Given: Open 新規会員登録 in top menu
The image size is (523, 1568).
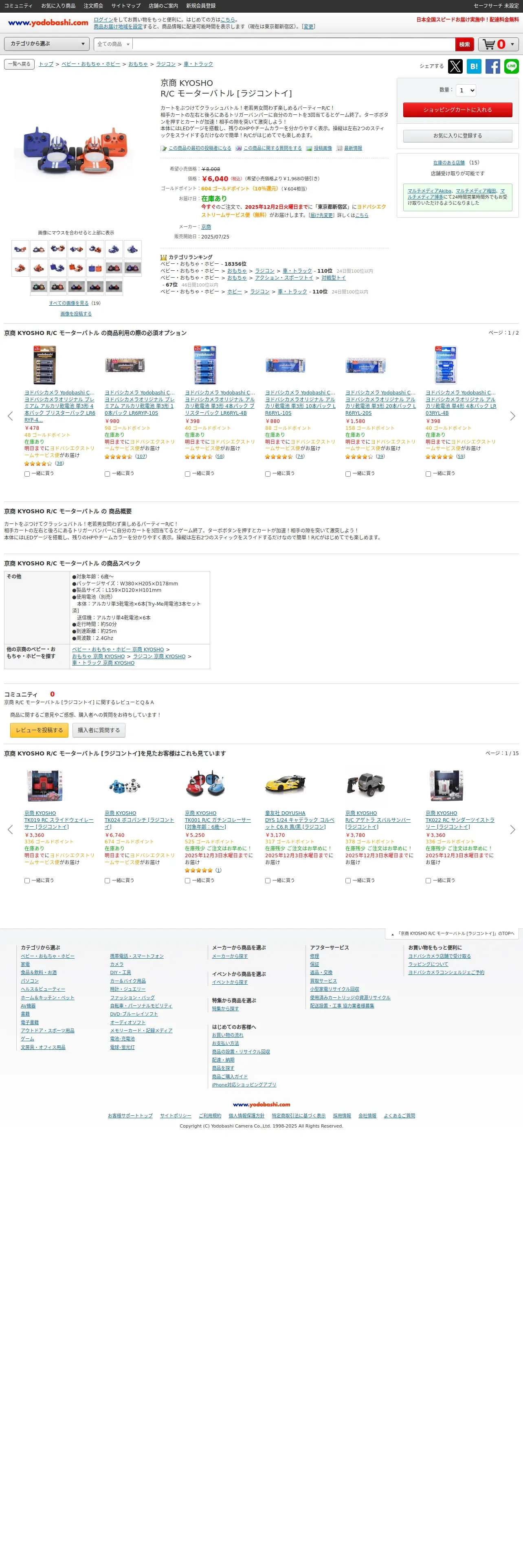Looking at the screenshot, I should click(201, 5).
